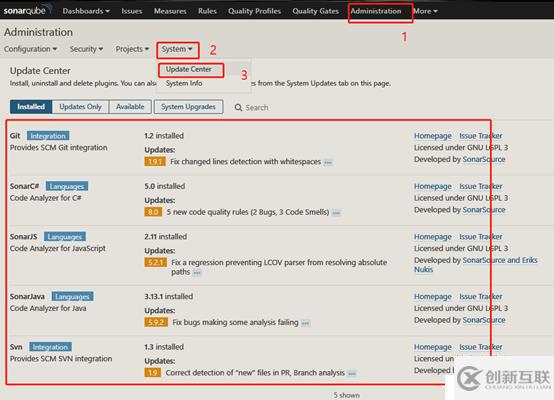554x400 pixels.
Task: Open SonarSource developer link for SonarC#
Action: pos(484,210)
